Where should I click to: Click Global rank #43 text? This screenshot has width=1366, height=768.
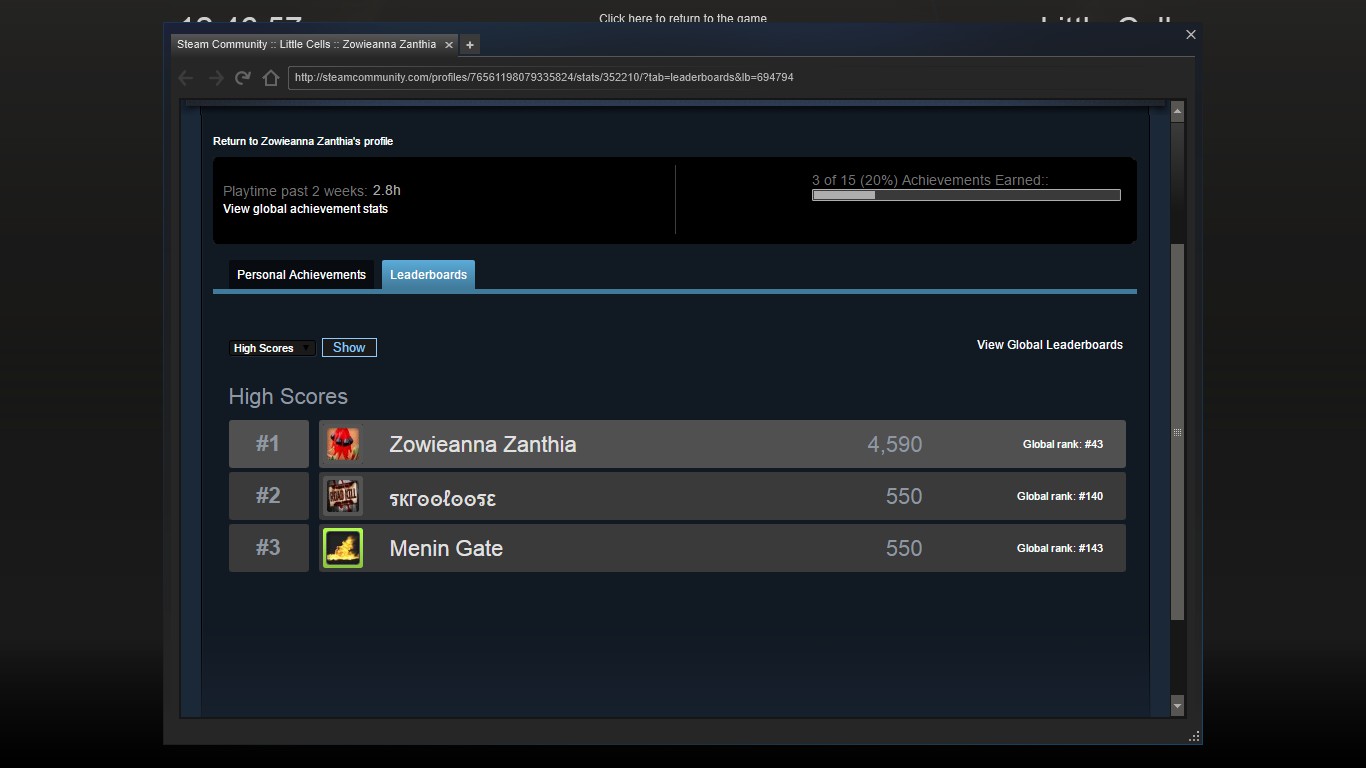(1063, 444)
